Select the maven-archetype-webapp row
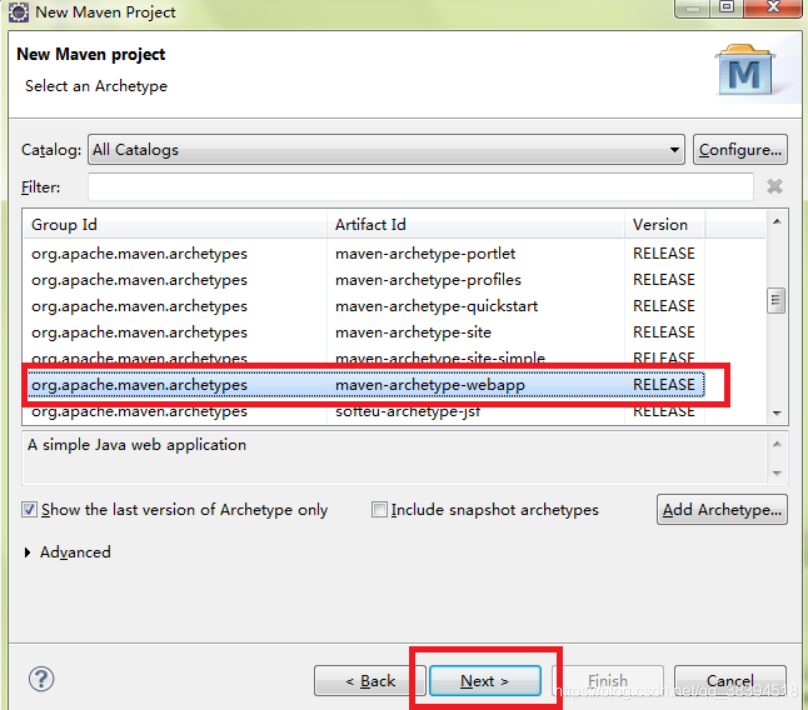808x710 pixels. coord(364,385)
